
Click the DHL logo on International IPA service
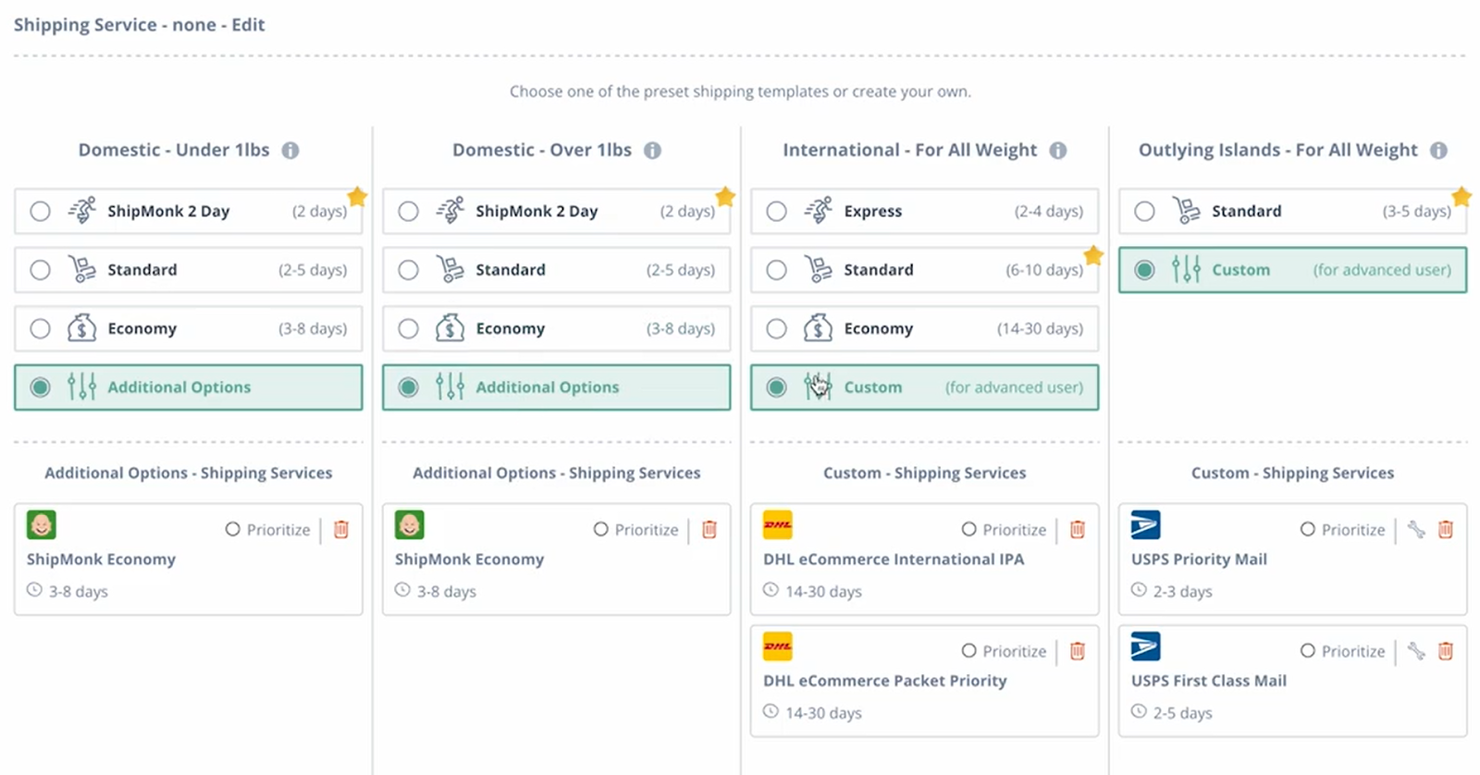tap(777, 524)
